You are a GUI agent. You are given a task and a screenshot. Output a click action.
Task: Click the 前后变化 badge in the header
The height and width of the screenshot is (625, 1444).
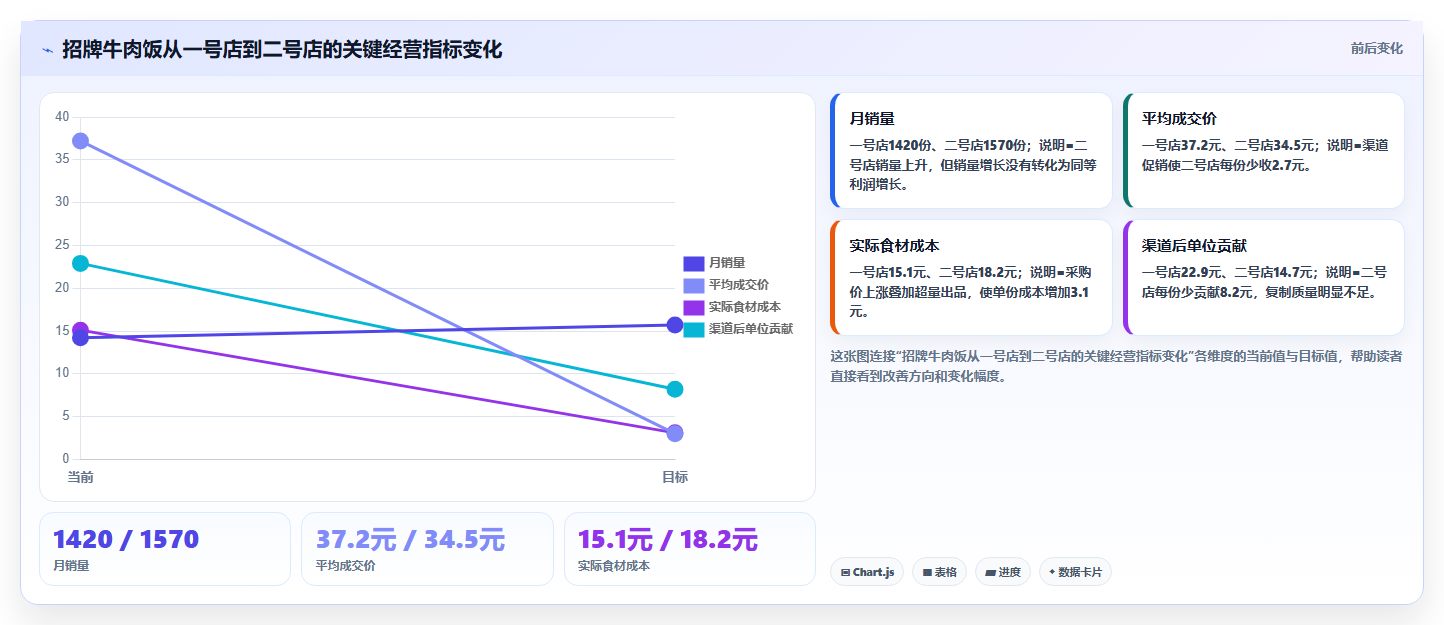point(1376,48)
